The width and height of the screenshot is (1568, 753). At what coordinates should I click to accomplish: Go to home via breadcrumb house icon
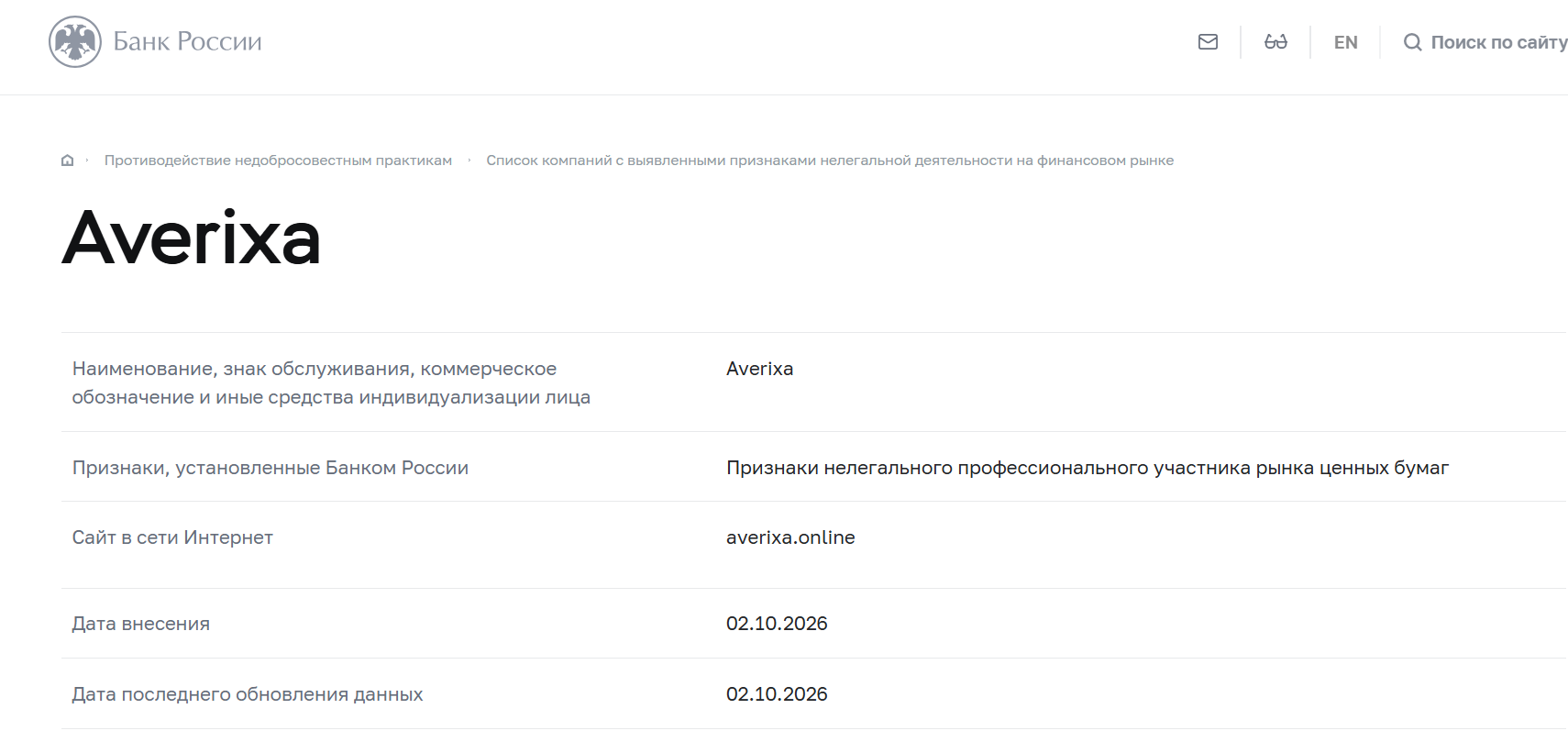67,161
